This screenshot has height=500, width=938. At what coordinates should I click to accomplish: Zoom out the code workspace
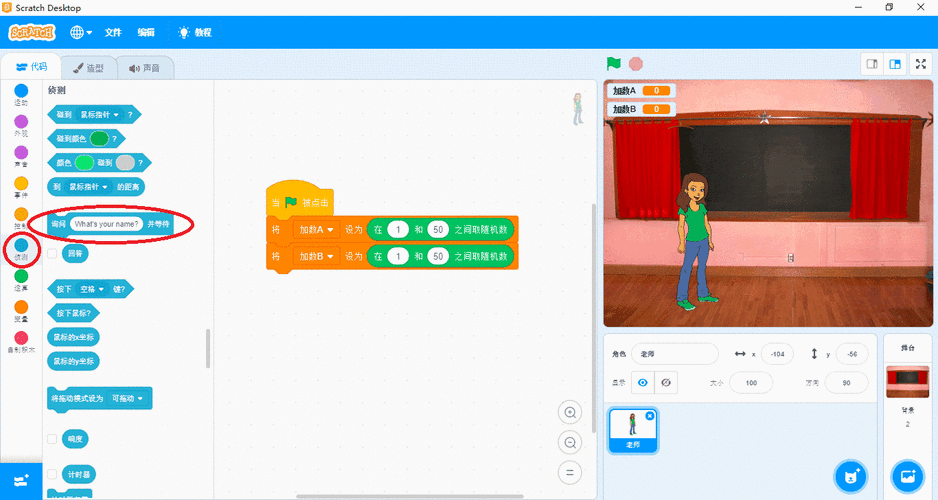(x=571, y=443)
